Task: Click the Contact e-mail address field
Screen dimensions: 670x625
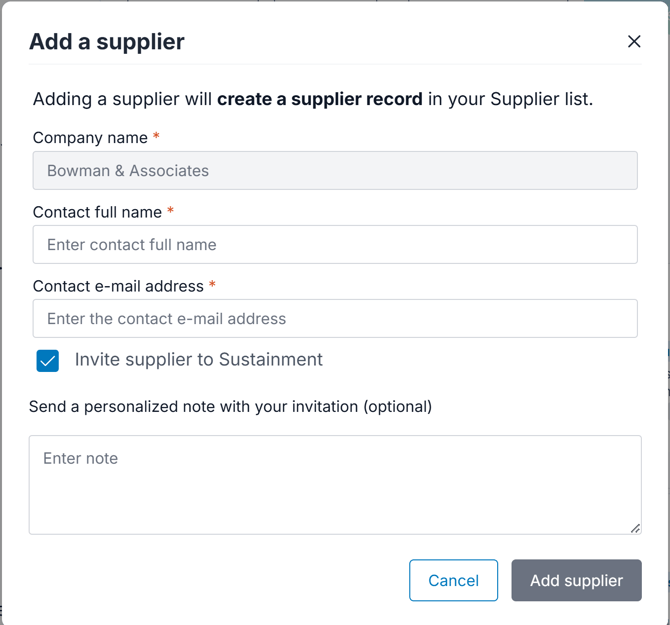Action: pos(335,319)
